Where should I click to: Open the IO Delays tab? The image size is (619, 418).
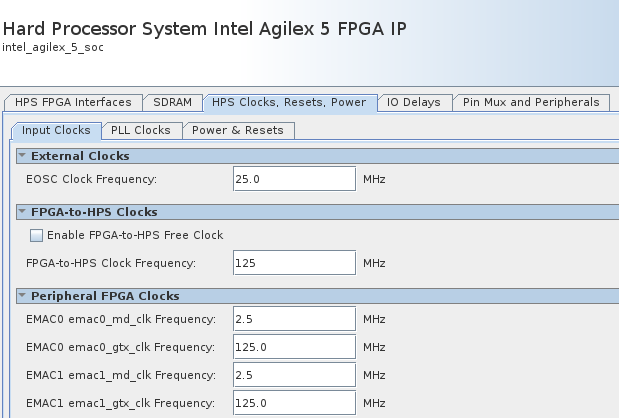(x=415, y=102)
